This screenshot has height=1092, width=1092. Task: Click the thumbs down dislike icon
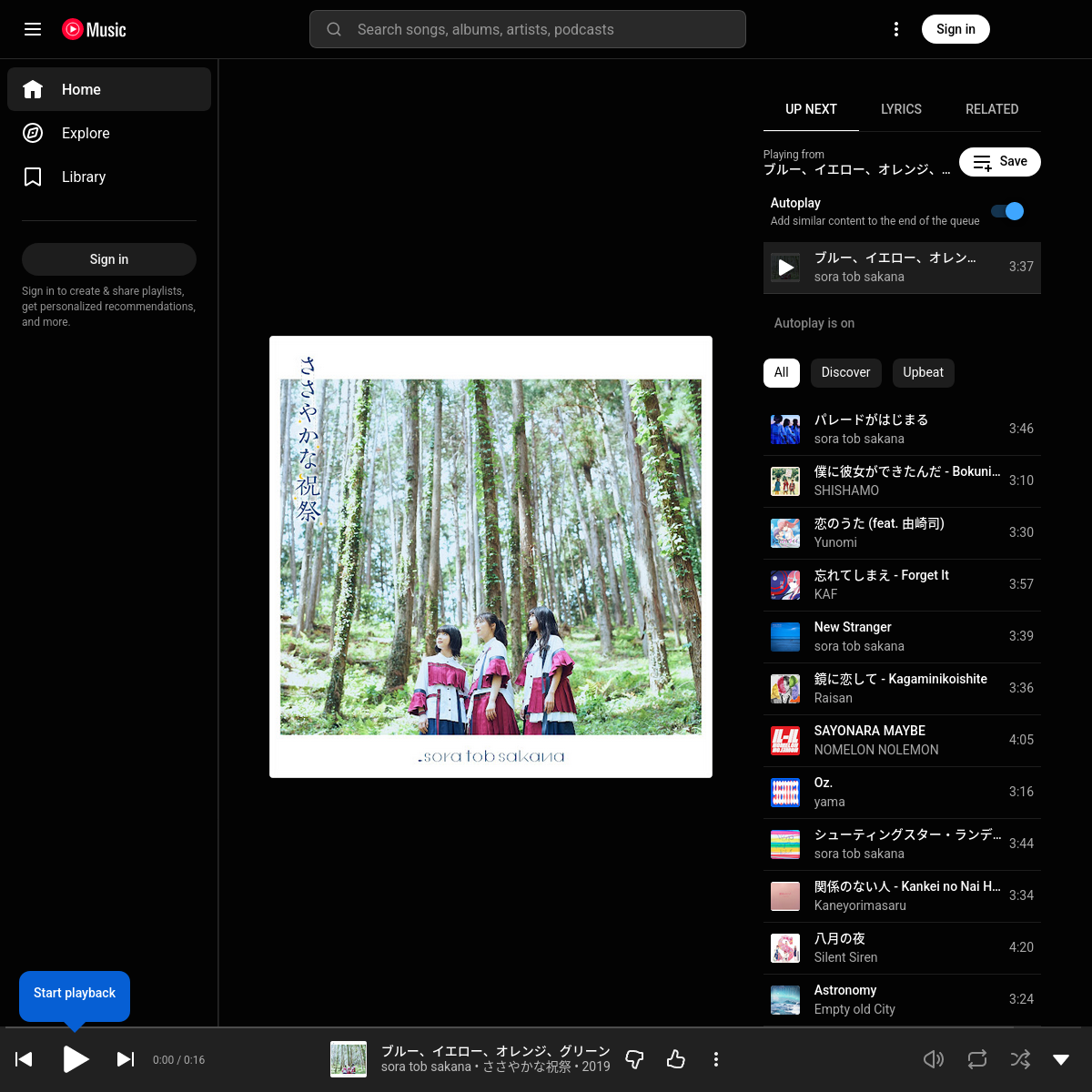635,1059
